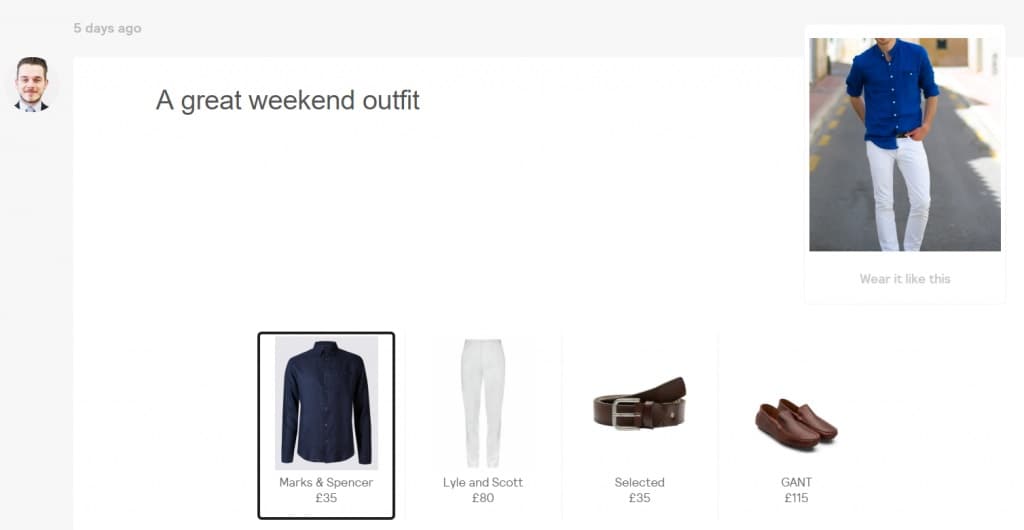Select the £80 trousers price
The image size is (1024, 530).
[483, 498]
